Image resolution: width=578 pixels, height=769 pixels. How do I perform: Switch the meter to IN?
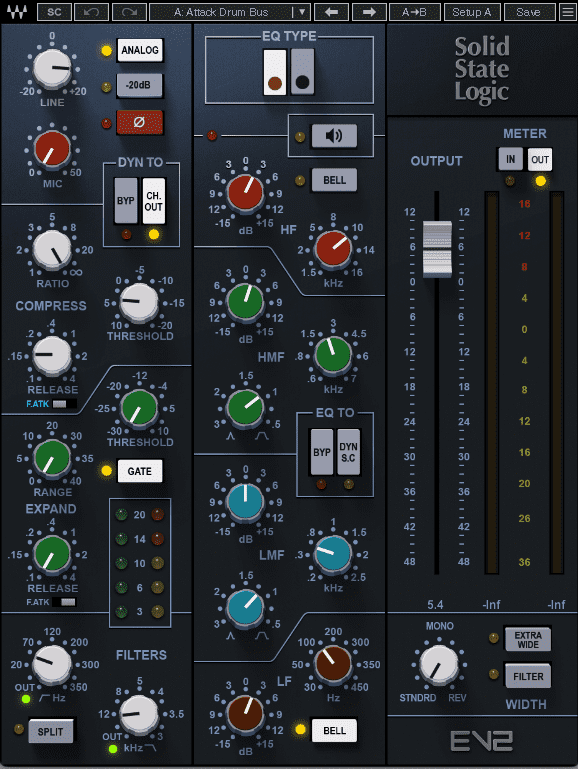point(510,159)
